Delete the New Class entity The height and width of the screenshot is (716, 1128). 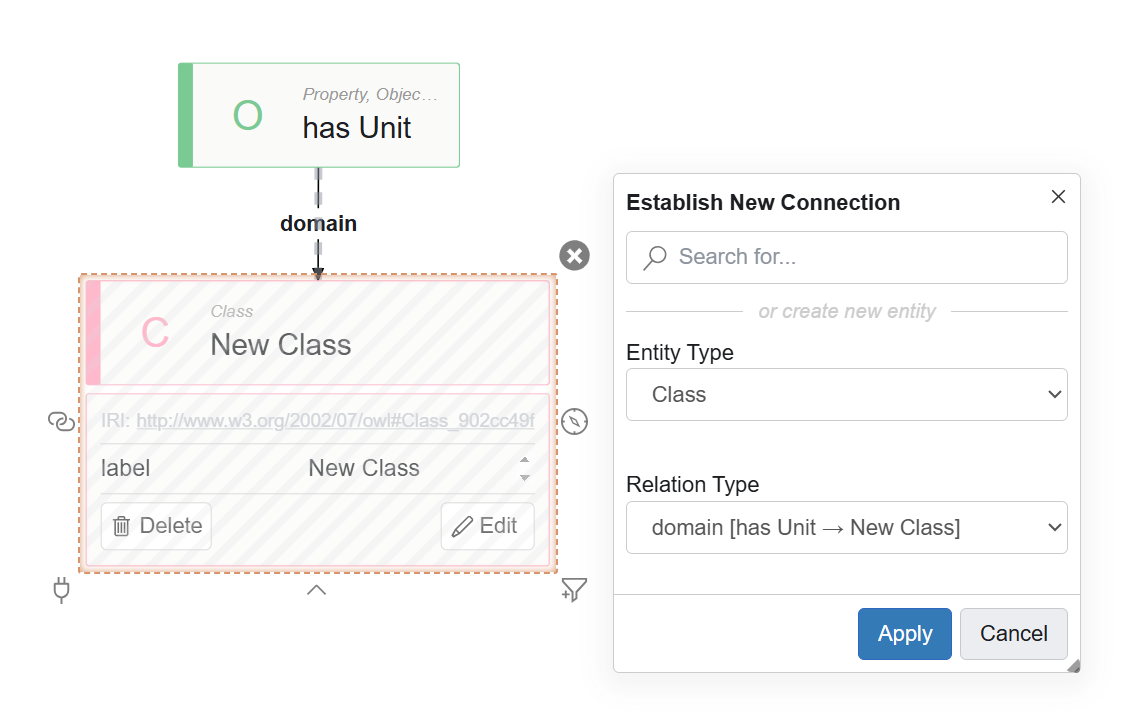(156, 526)
